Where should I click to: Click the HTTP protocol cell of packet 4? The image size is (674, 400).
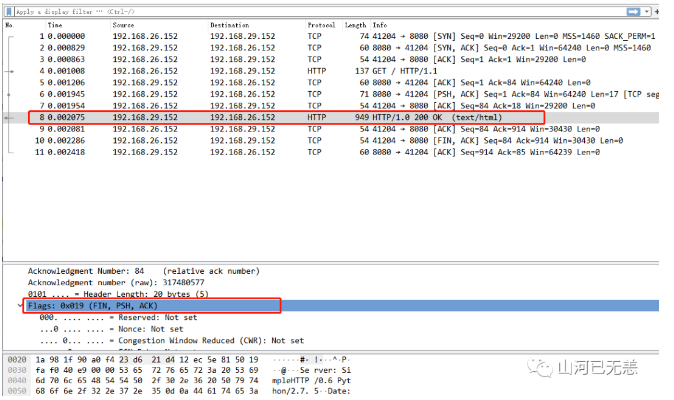317,71
